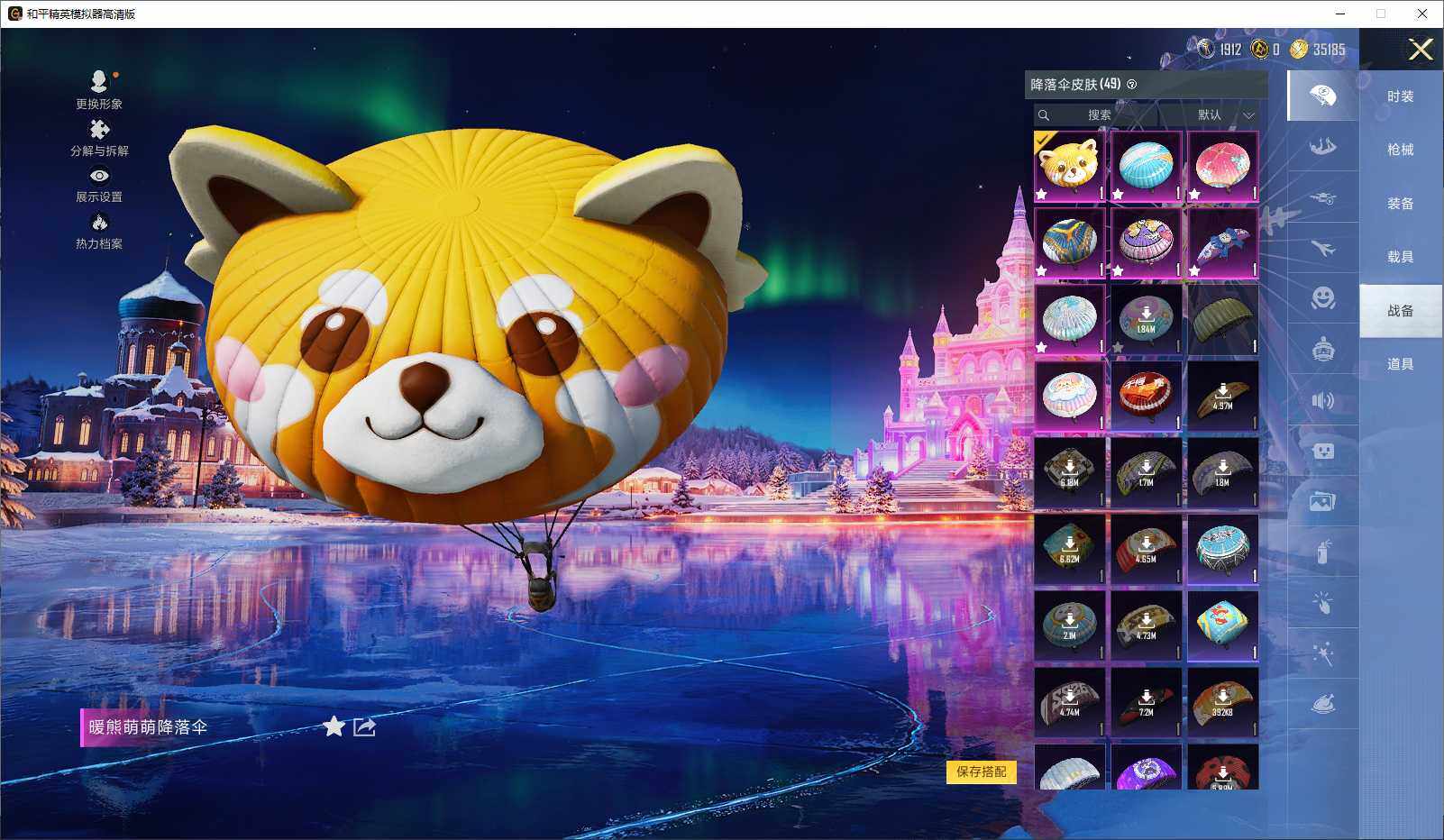
Task: Switch to the 时装 tab
Action: tap(1401, 96)
